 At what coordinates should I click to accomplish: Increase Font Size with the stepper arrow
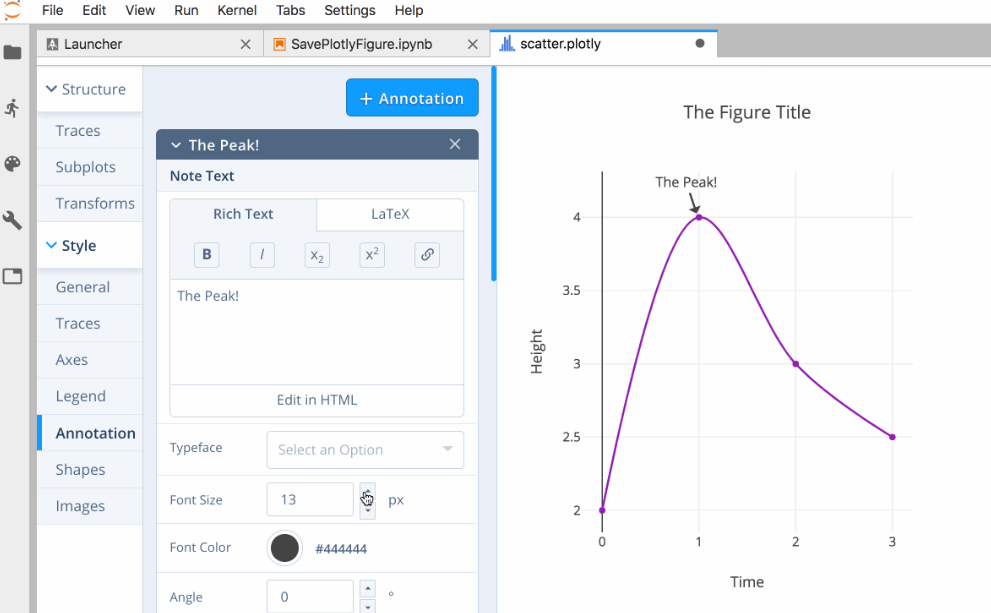(x=367, y=493)
